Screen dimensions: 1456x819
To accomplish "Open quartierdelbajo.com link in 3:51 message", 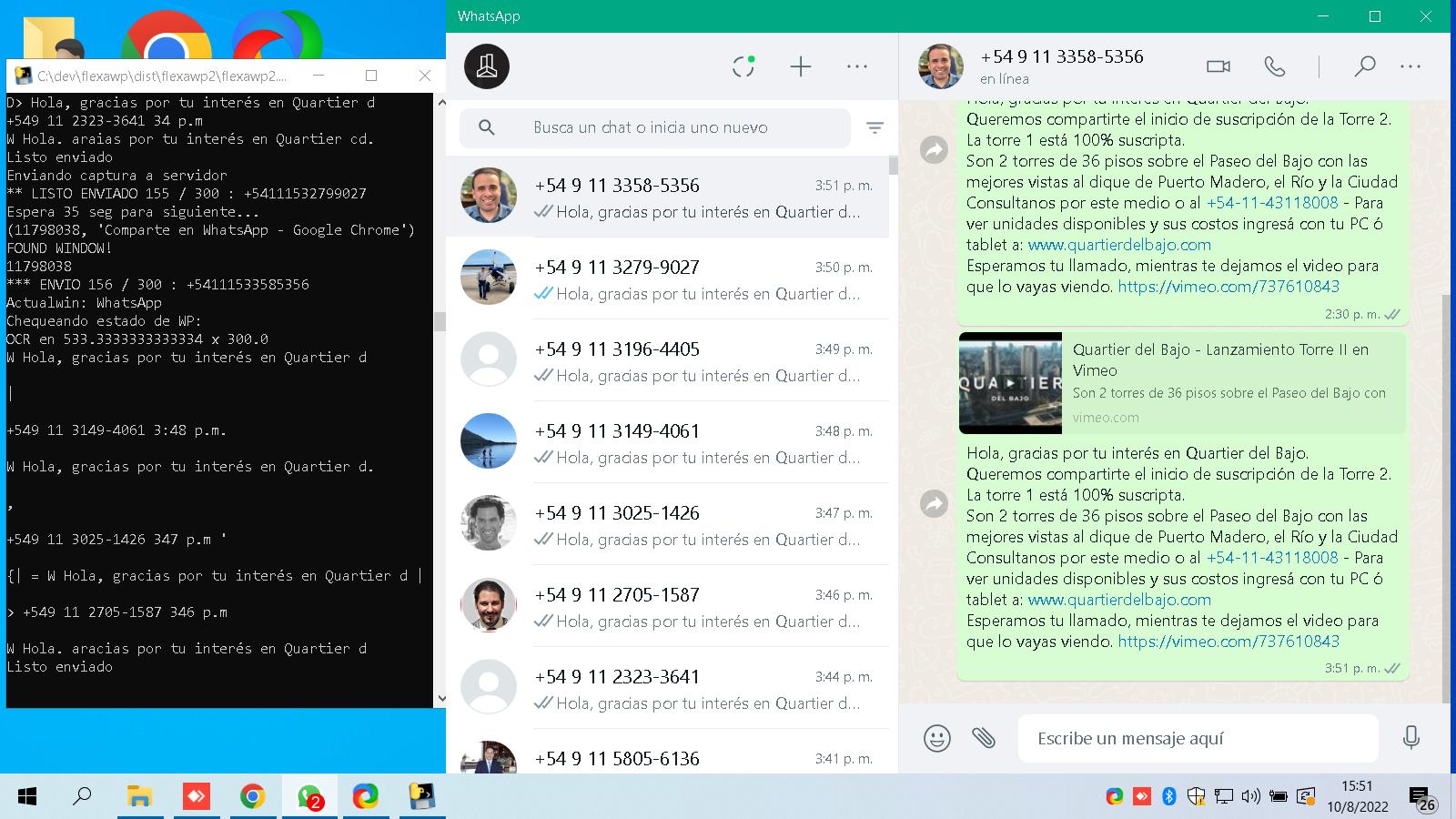I will tap(1119, 600).
